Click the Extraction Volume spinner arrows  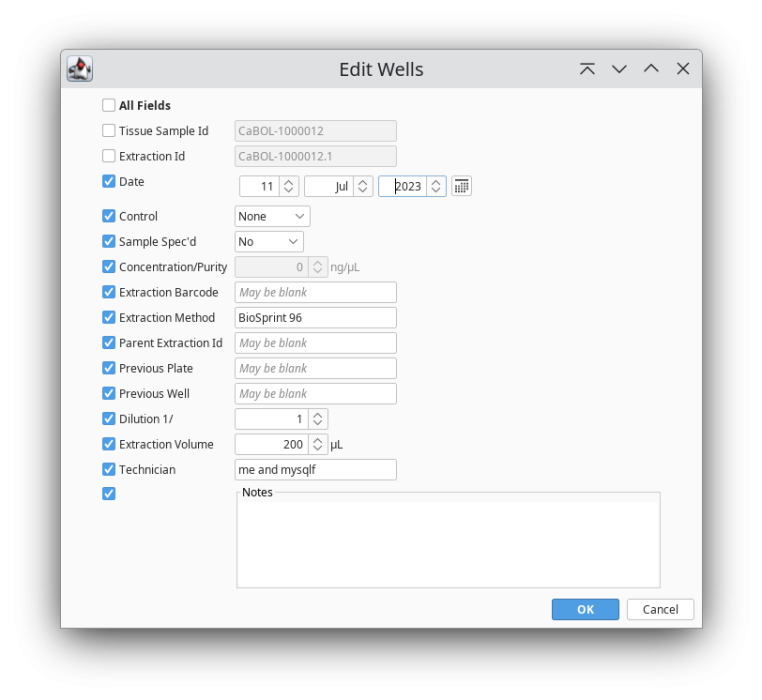click(x=318, y=444)
